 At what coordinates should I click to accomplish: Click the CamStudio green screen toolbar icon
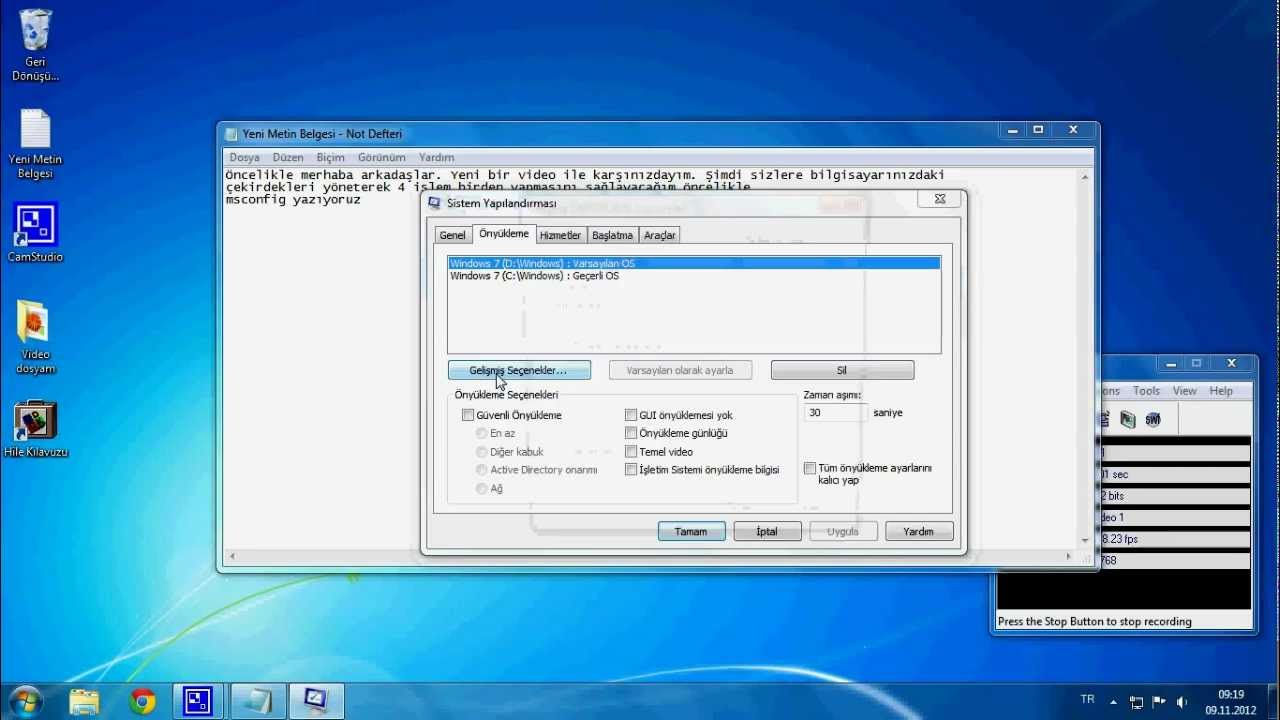[x=1127, y=420]
